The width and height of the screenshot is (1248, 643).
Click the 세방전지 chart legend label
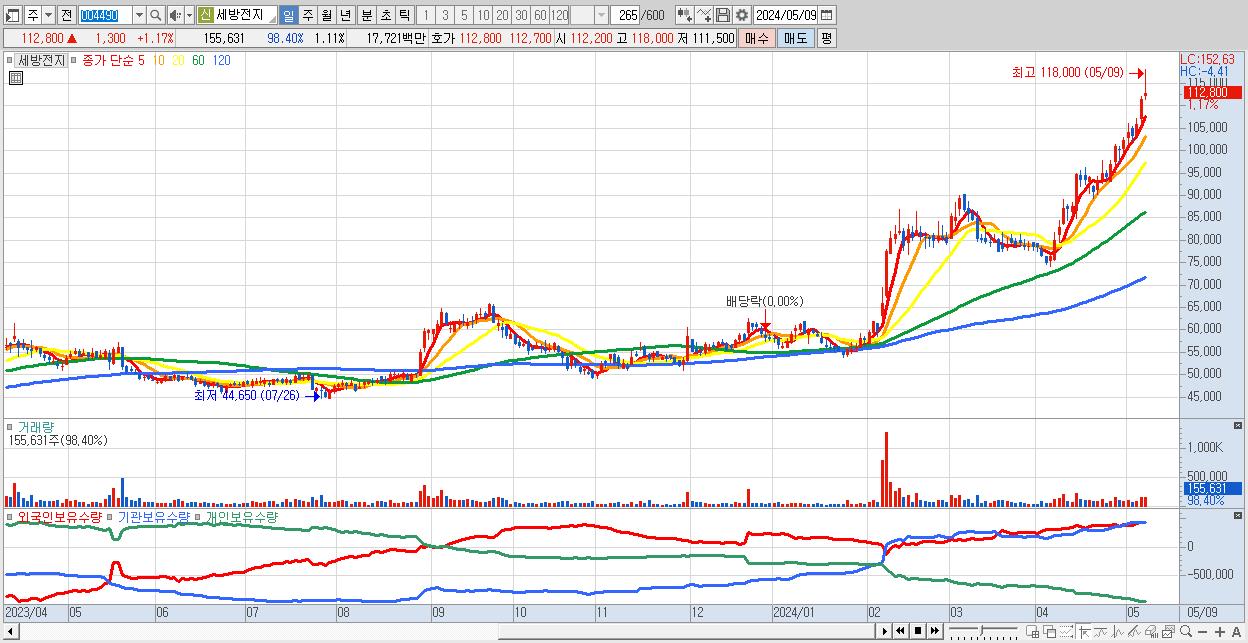click(42, 60)
